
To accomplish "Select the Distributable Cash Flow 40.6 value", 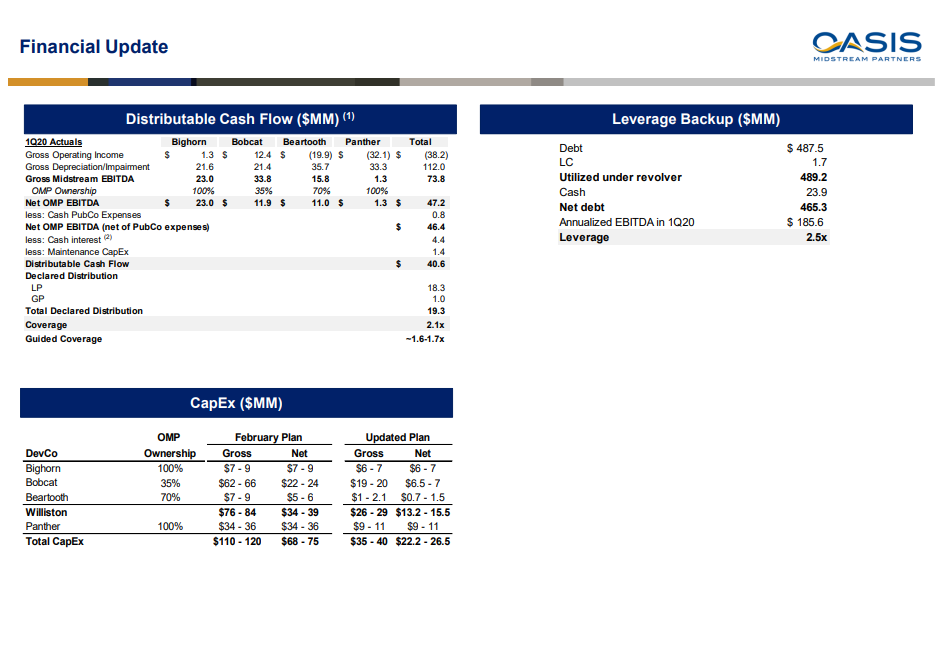I will pos(435,264).
